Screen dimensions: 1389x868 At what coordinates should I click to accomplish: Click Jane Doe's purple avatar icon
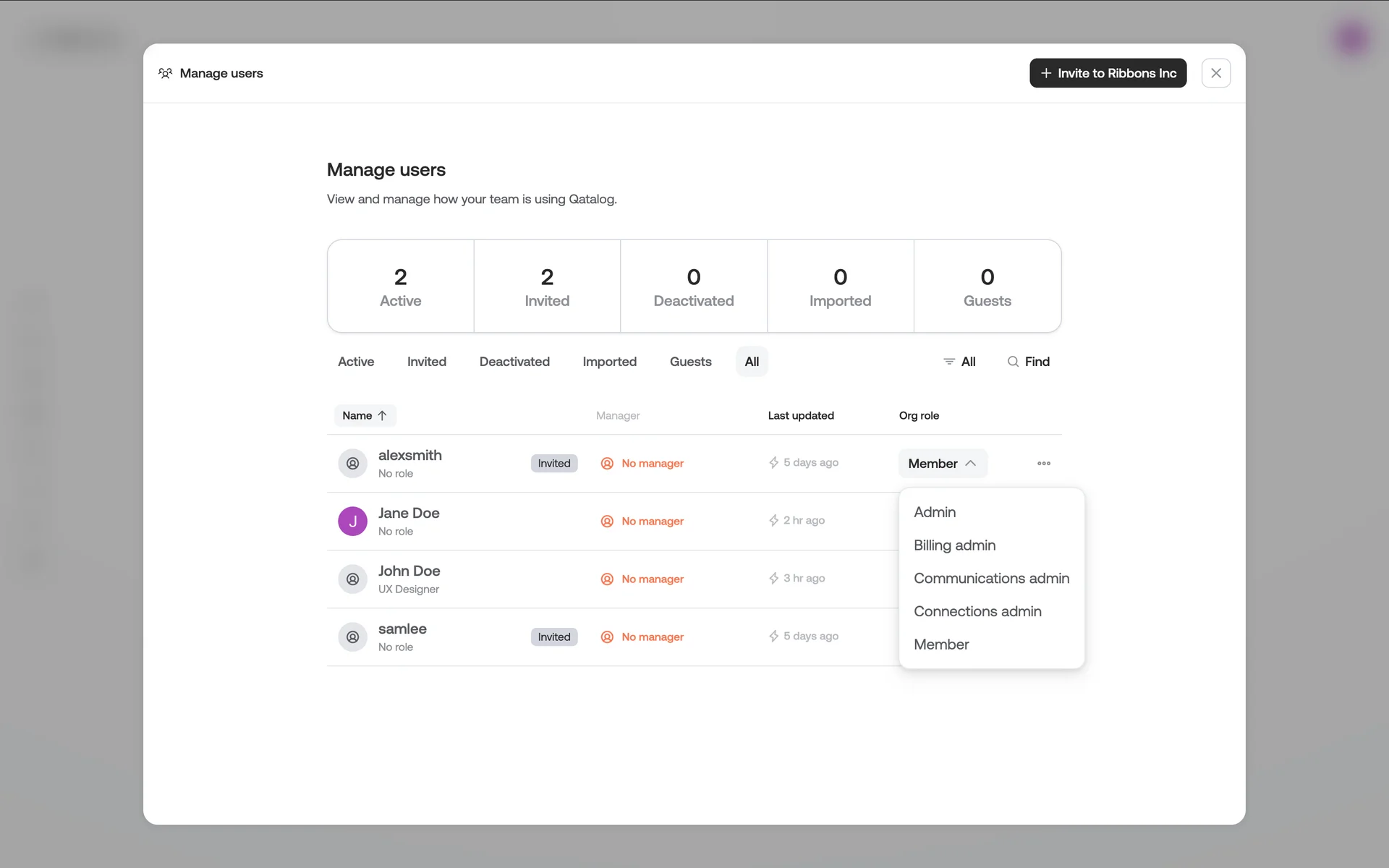(x=352, y=521)
